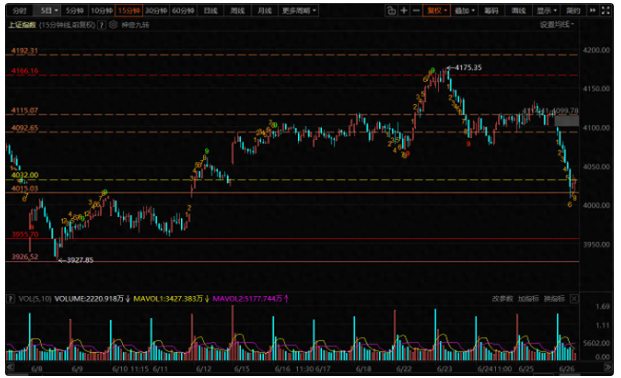The height and width of the screenshot is (378, 621).
Task: Click the minus zoom-out icon
Action: (416, 11)
